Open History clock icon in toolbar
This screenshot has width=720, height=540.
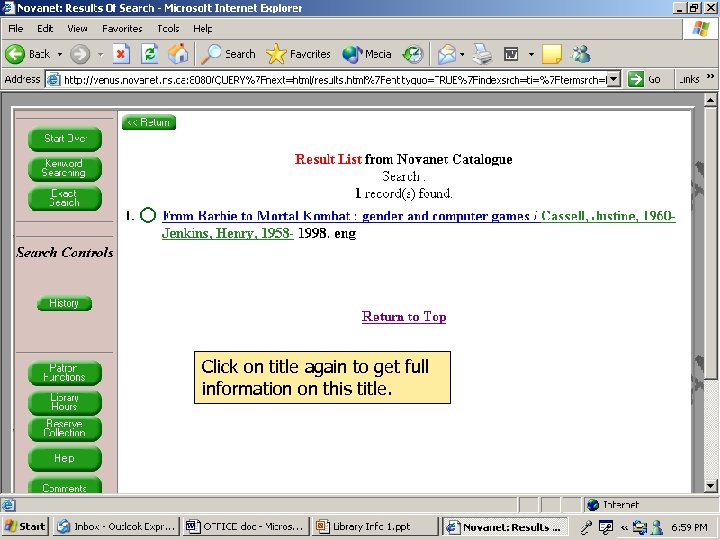412,54
